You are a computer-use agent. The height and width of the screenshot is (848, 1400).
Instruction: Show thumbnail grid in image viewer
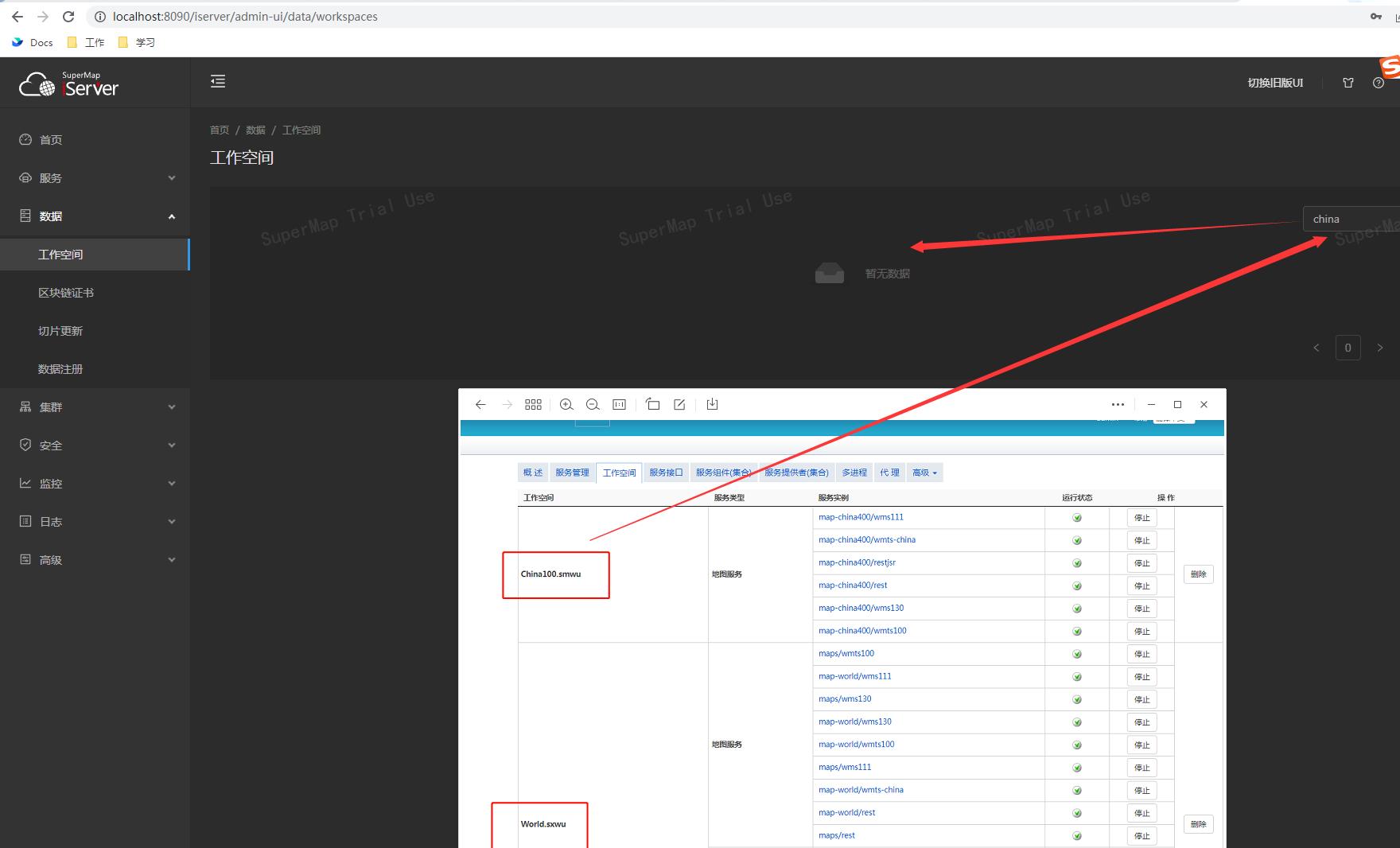(x=534, y=404)
